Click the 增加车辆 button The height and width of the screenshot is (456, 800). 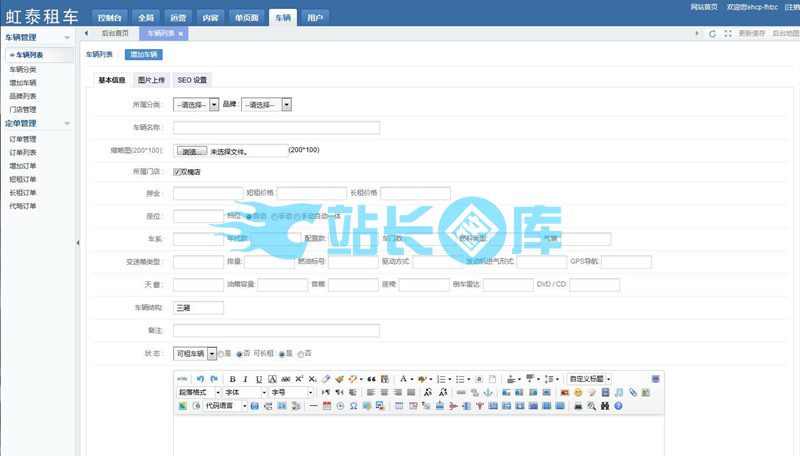tap(143, 54)
